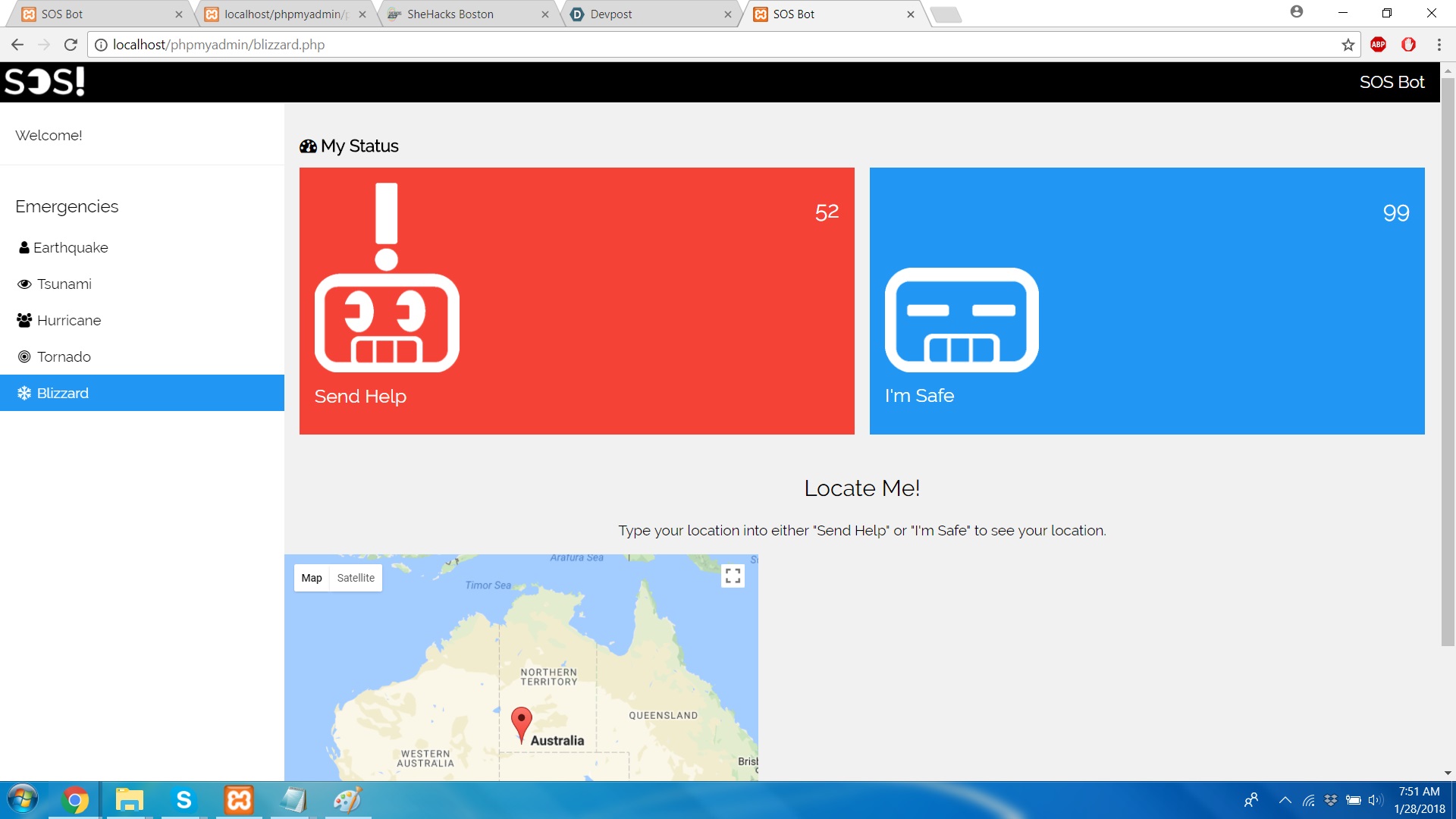This screenshot has width=1456, height=819.
Task: Select the Map view type button
Action: [x=312, y=578]
